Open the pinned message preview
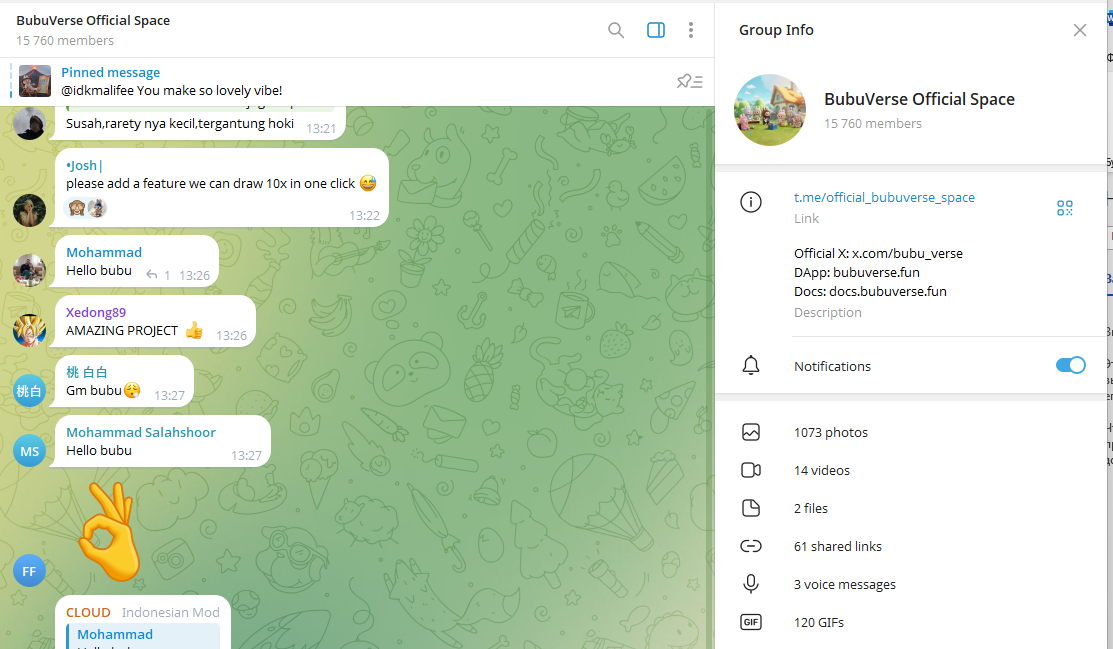 (171, 82)
